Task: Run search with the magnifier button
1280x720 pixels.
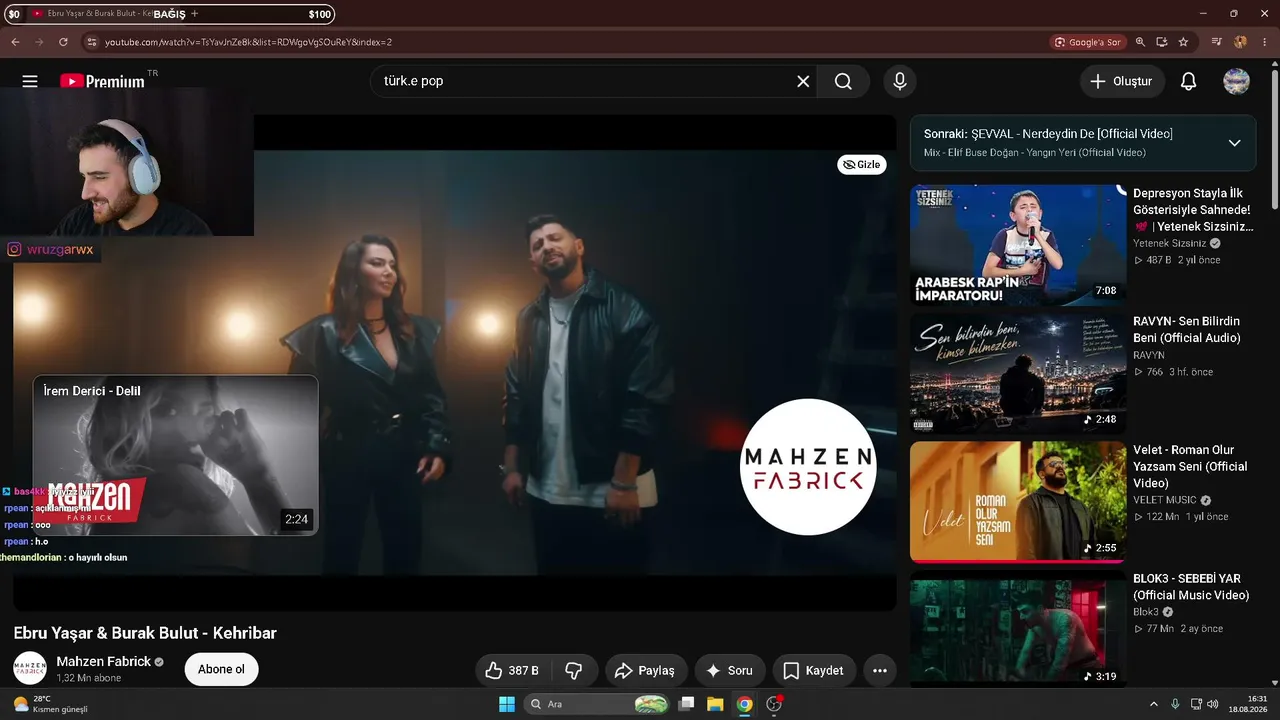Action: pos(843,81)
